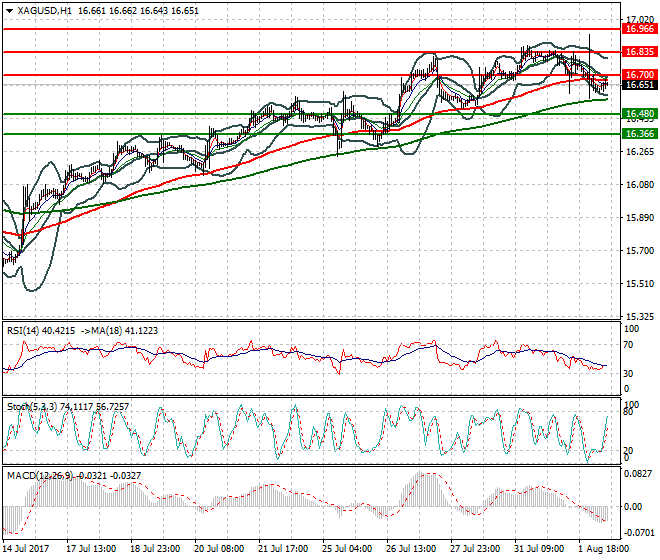Select the 20 Jul 08:00 time label
Screen dimensions: 660x560
pyautogui.click(x=219, y=549)
